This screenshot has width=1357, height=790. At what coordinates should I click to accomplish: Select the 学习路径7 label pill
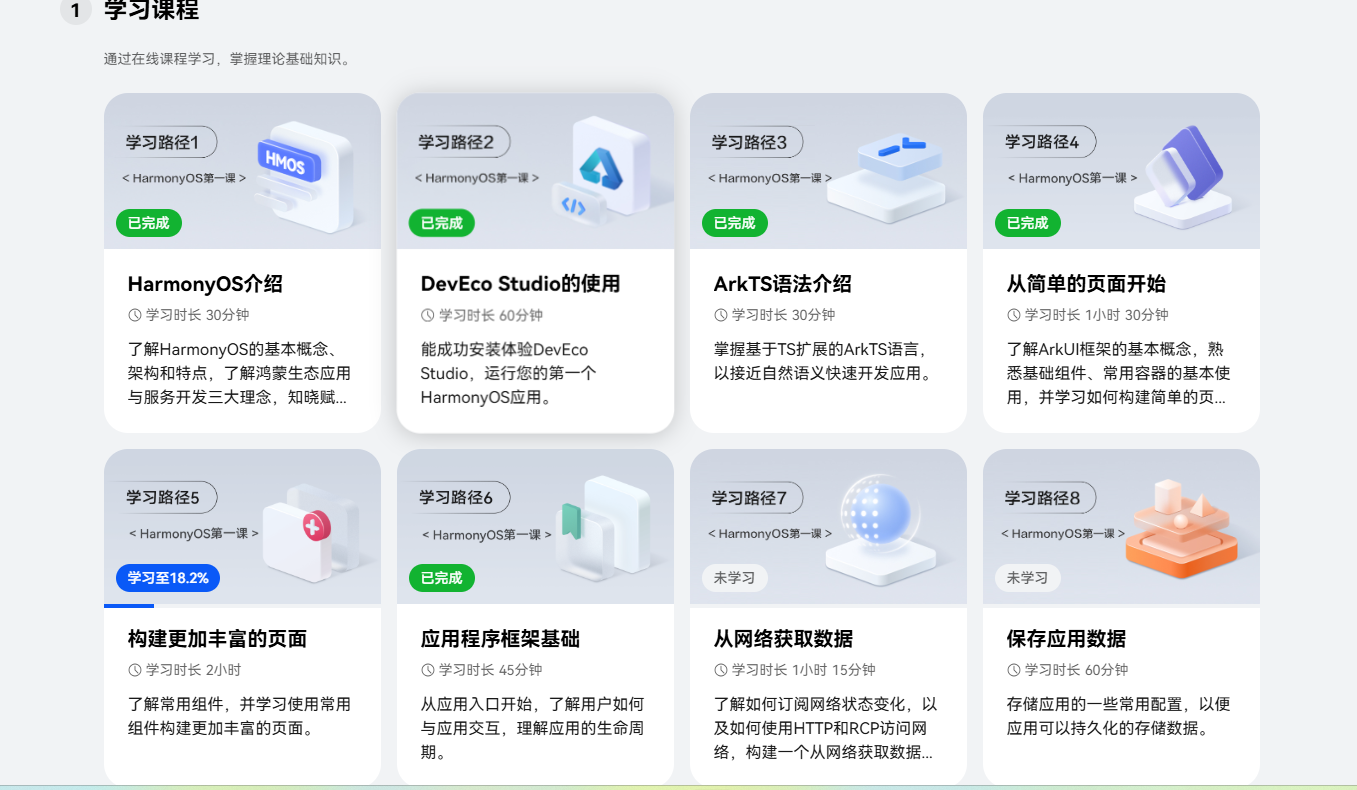click(753, 497)
